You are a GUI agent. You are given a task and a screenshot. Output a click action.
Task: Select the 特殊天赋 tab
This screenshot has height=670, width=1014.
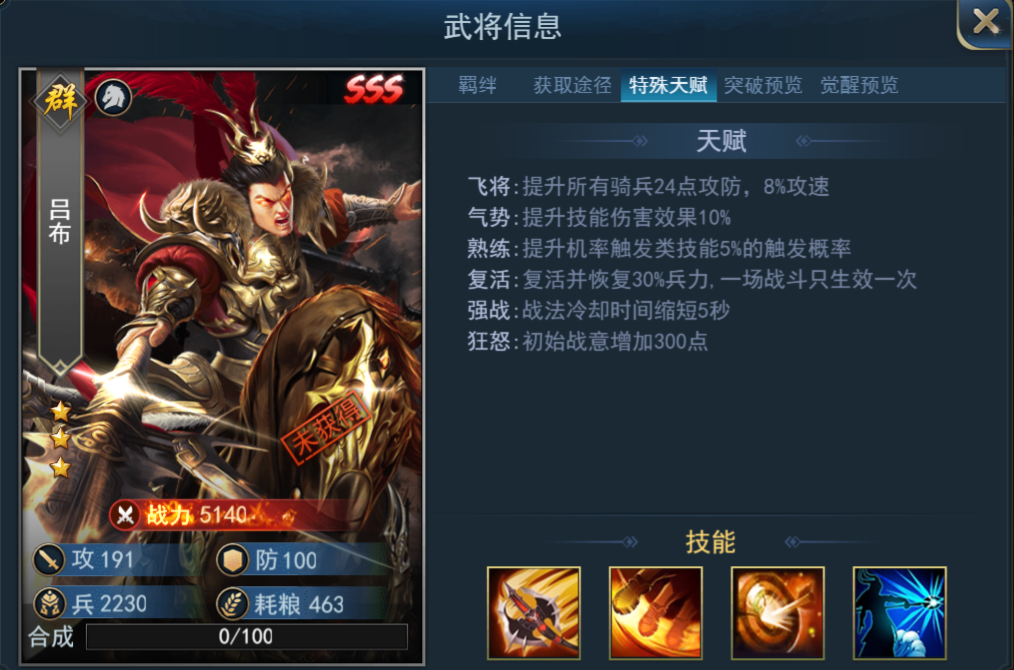tap(669, 85)
